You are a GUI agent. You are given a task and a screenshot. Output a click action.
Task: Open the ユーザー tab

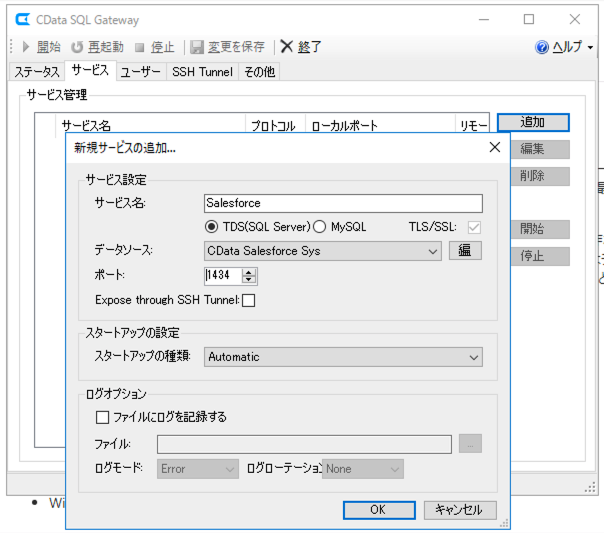141,72
